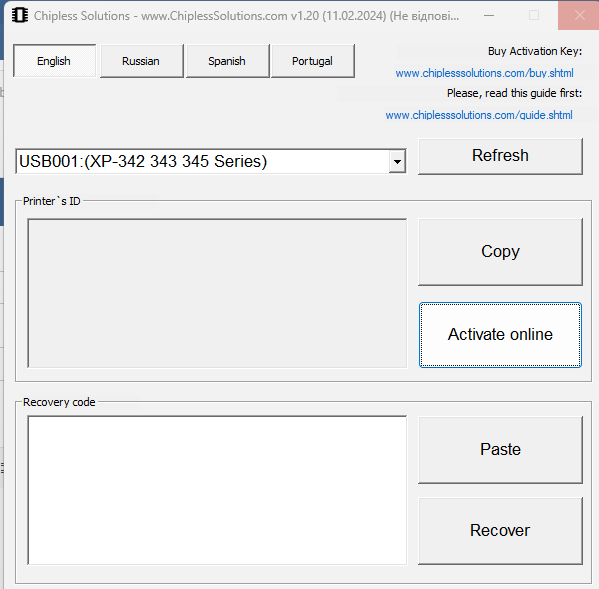The height and width of the screenshot is (589, 599).
Task: Expand the printer selection dropdown arrow
Action: point(397,162)
